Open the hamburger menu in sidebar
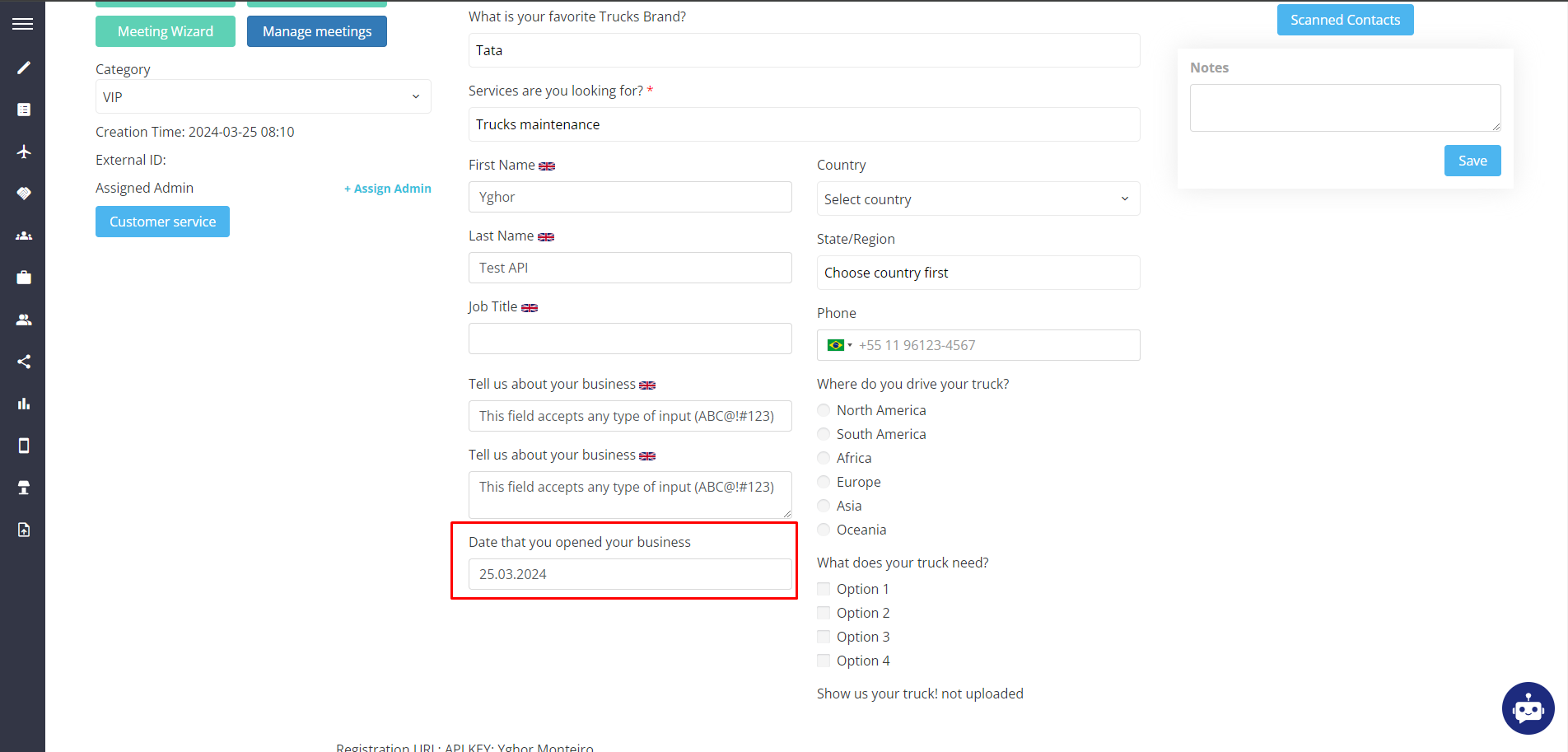Screen dimensions: 1568x752 (x=23, y=24)
